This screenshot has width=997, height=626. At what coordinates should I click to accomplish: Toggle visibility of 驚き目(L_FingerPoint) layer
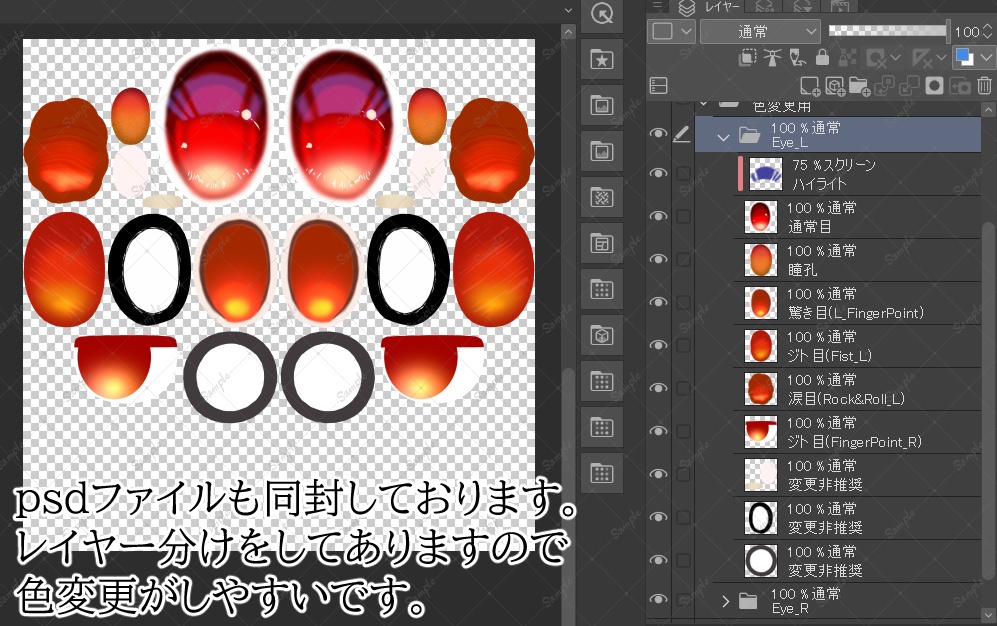tap(658, 301)
